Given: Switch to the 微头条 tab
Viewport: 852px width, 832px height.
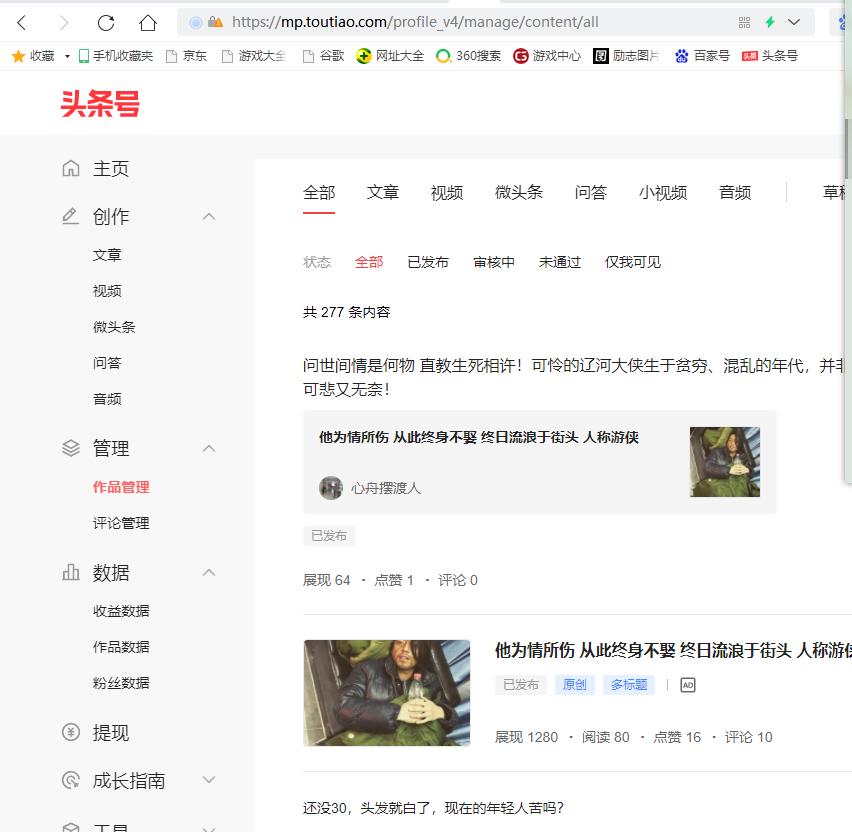Looking at the screenshot, I should [x=518, y=192].
